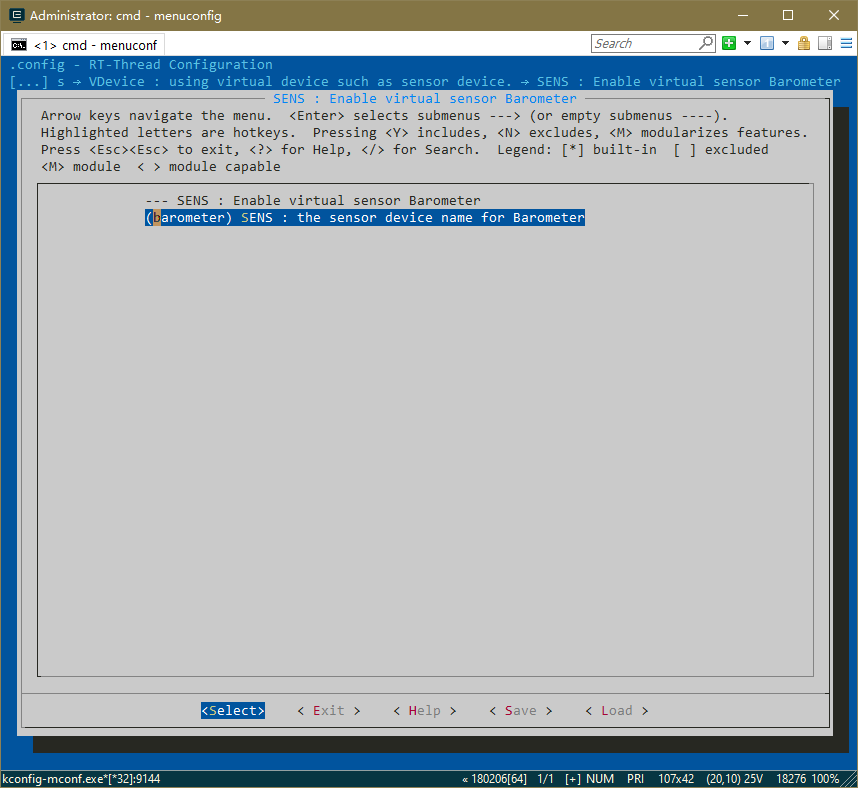Toggle the alternative scroll panel icon
Screen dimensions: 858x788
825,43
